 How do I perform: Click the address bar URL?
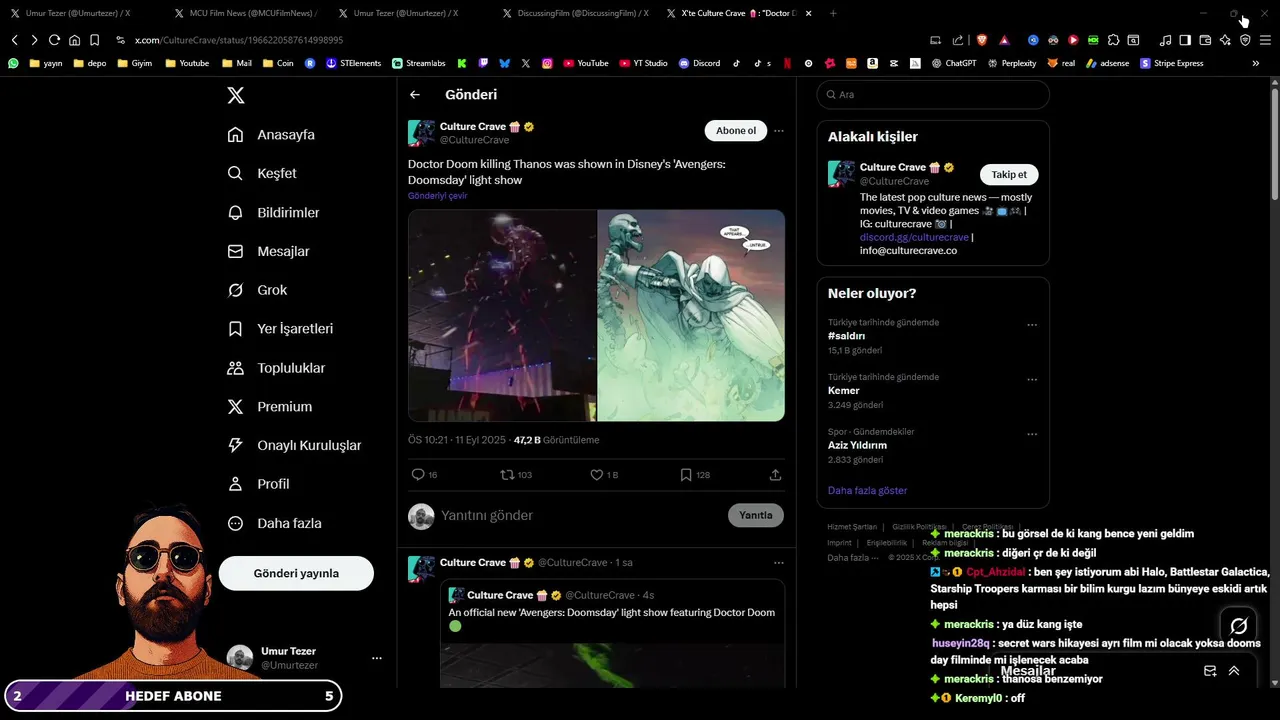239,40
